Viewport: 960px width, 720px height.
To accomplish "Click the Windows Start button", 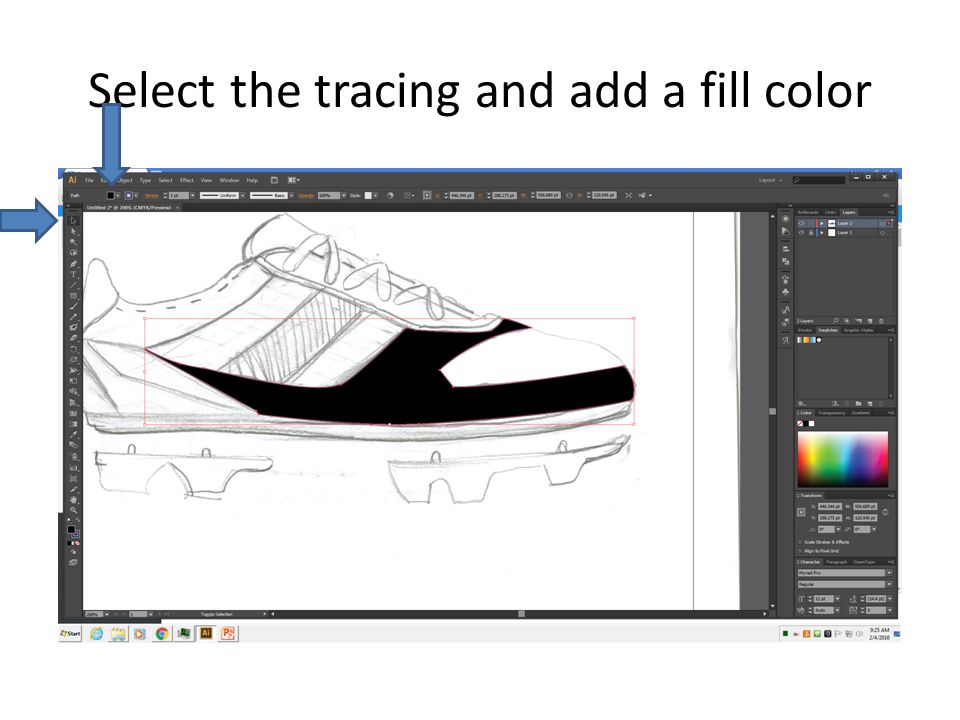I will [70, 633].
